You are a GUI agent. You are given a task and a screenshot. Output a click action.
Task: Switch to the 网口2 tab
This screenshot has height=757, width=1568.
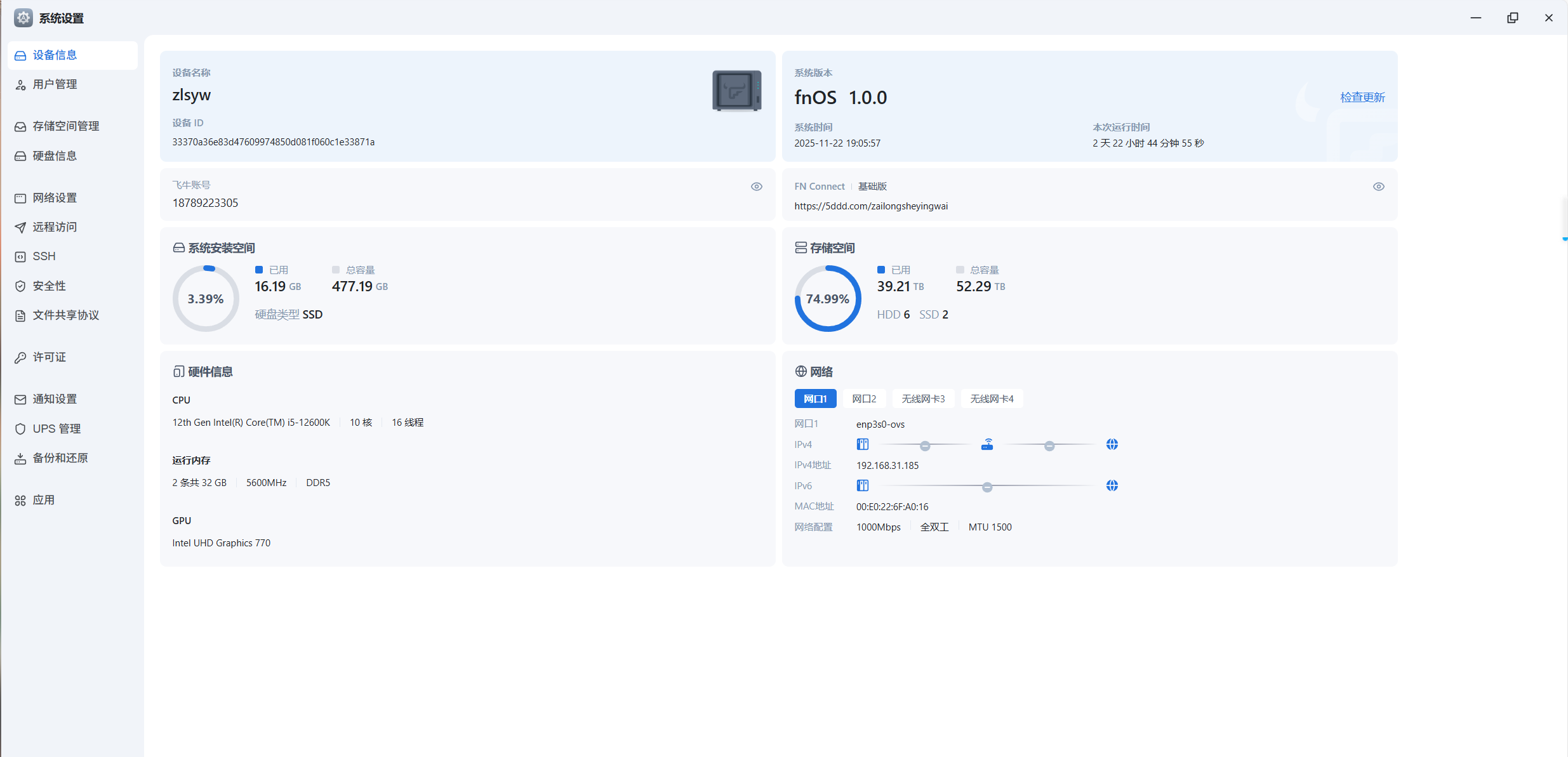click(x=863, y=398)
